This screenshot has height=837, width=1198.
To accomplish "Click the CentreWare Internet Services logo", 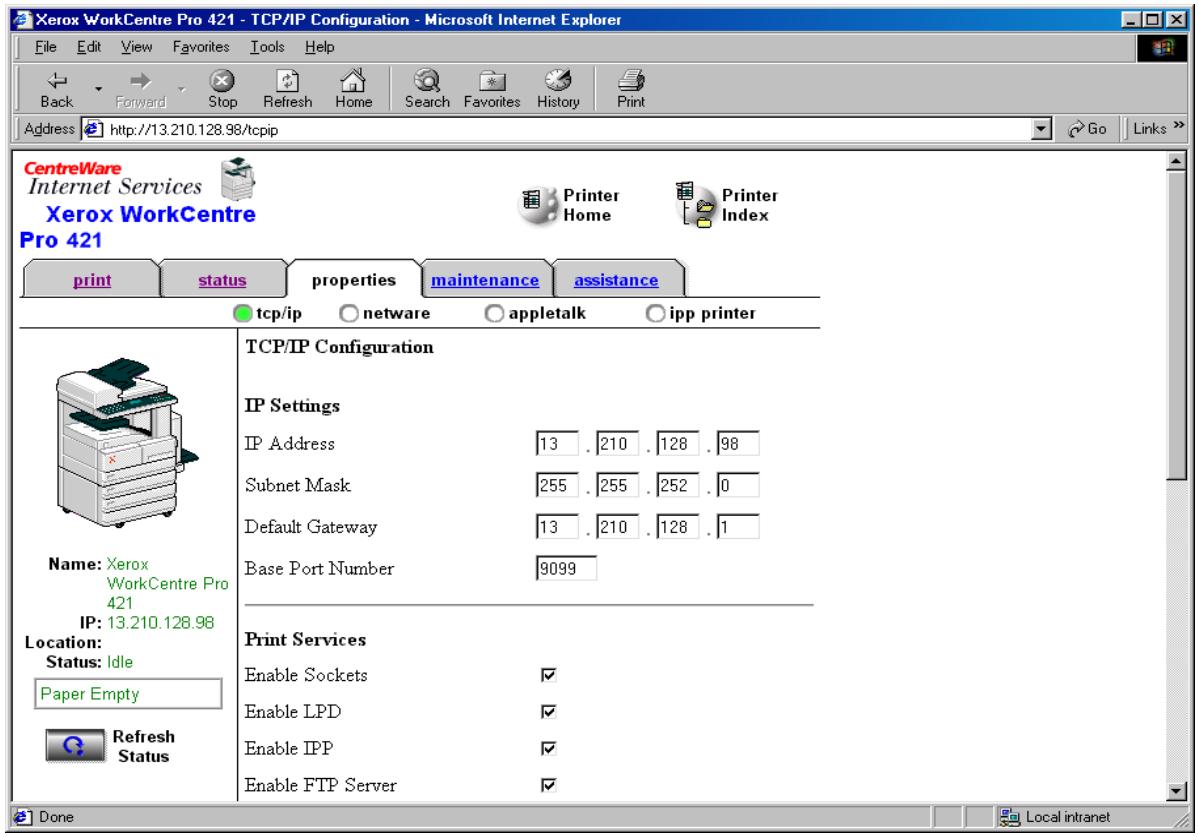I will pyautogui.click(x=114, y=179).
